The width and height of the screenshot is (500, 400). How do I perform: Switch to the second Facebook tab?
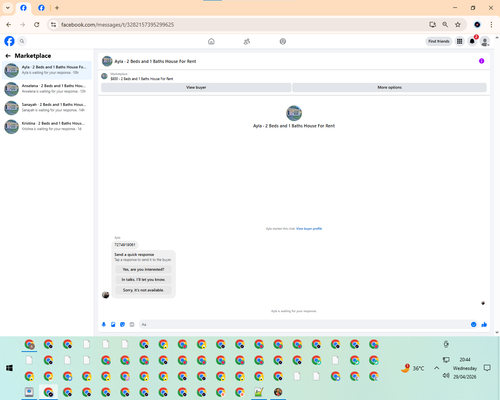point(41,8)
